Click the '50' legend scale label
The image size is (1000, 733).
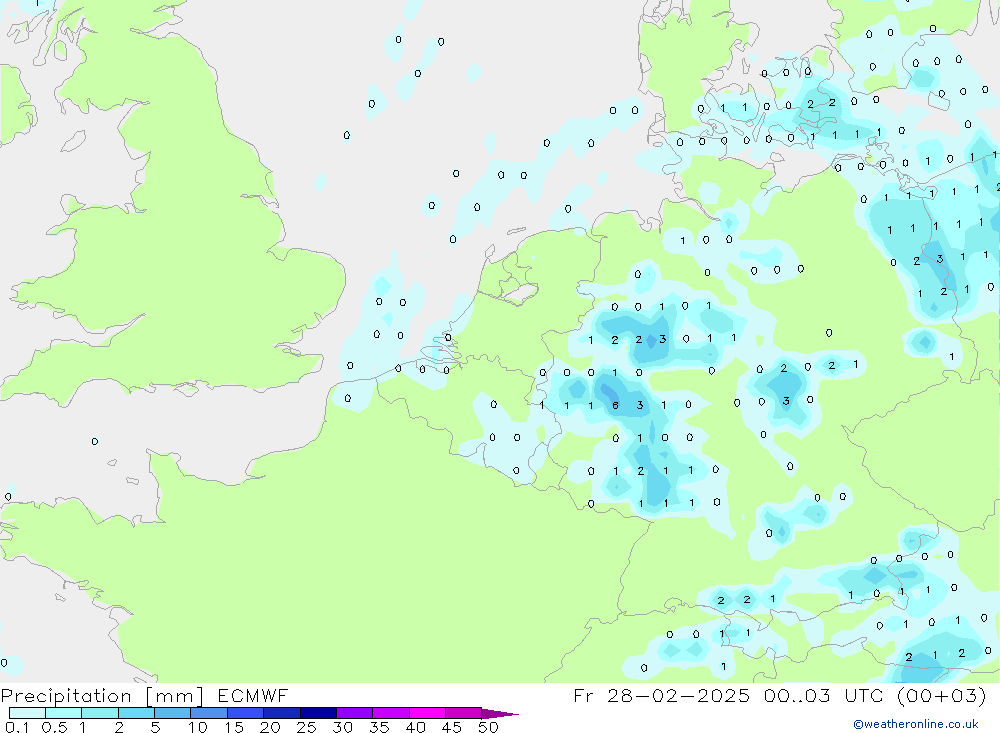click(488, 727)
